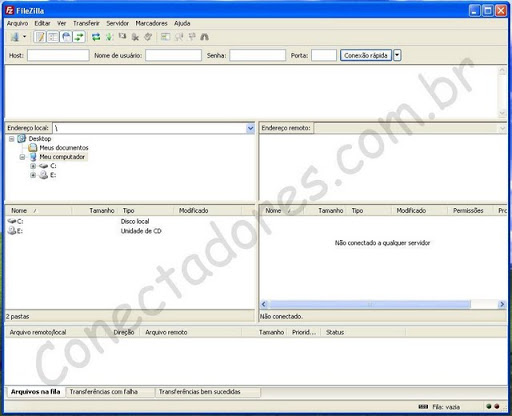Open the Editar menu
512x416 pixels.
click(x=42, y=23)
